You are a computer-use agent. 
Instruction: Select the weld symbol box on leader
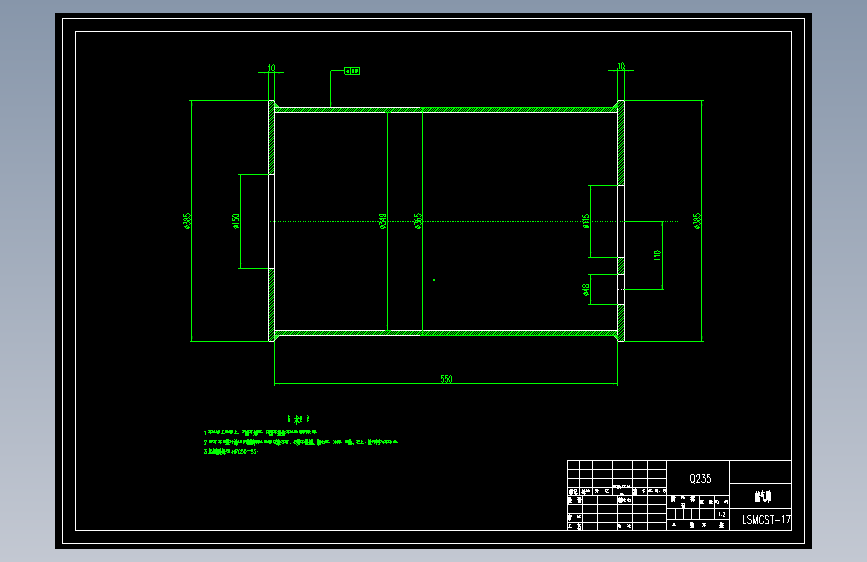pos(352,71)
